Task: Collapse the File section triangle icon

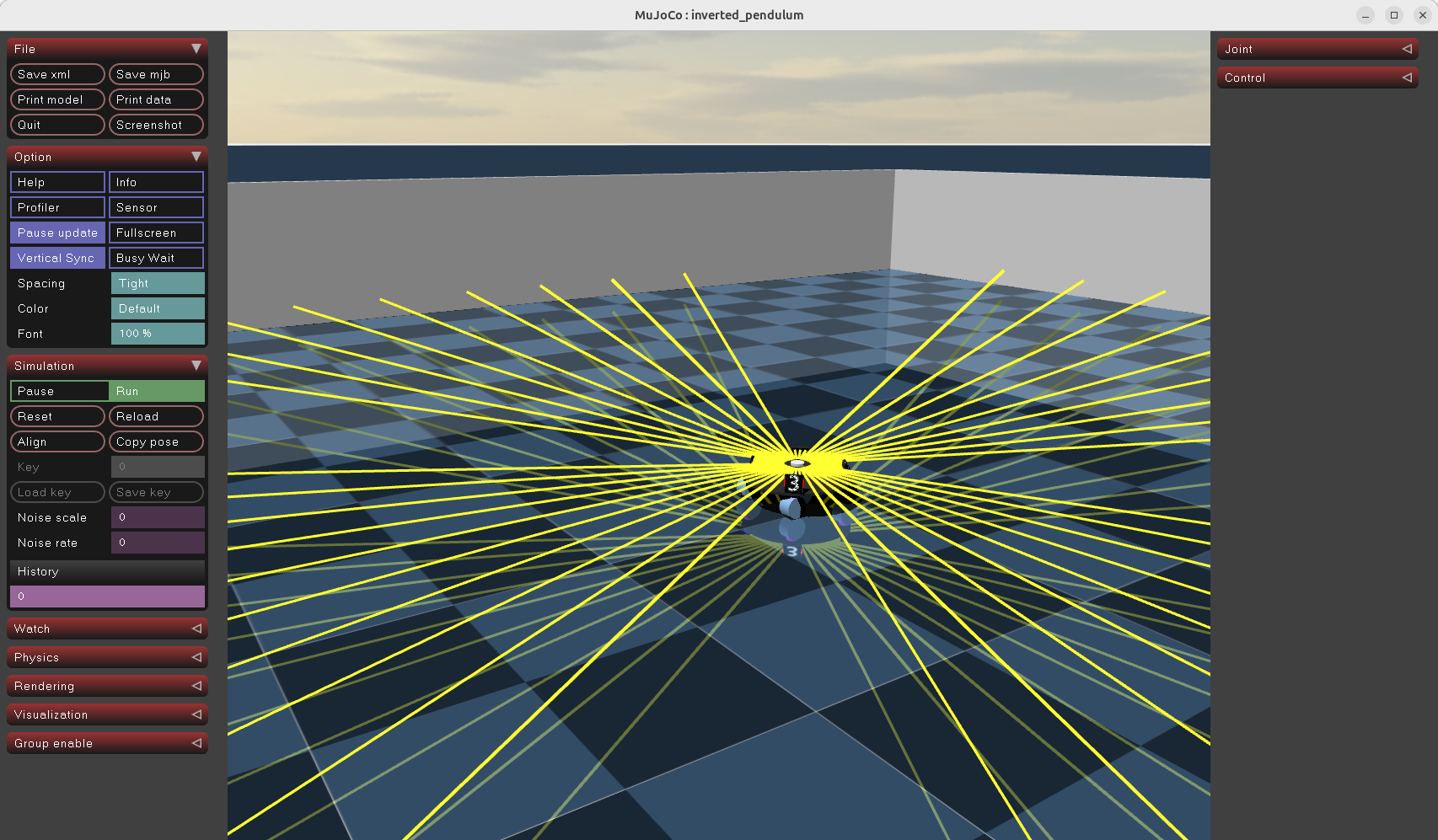Action: 196,49
